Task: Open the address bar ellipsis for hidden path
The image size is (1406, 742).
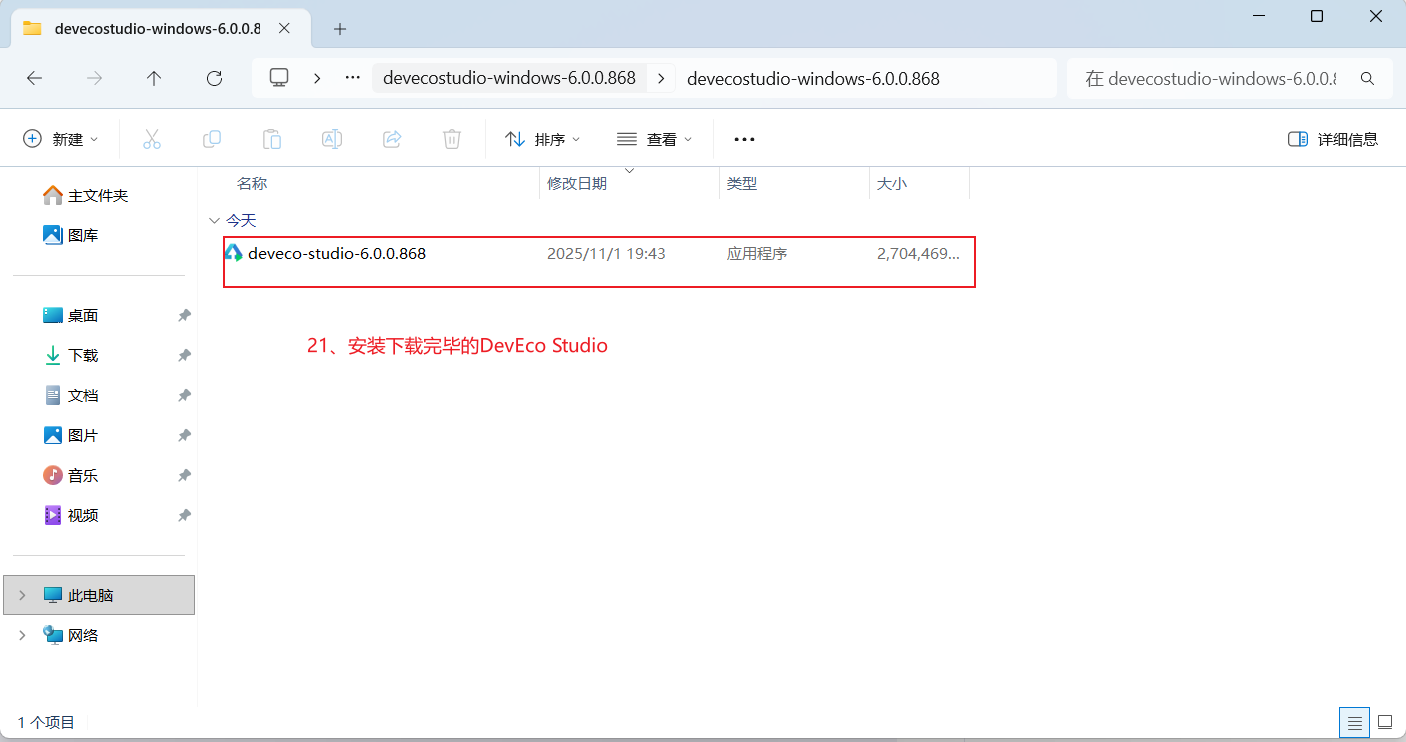Action: coord(352,78)
